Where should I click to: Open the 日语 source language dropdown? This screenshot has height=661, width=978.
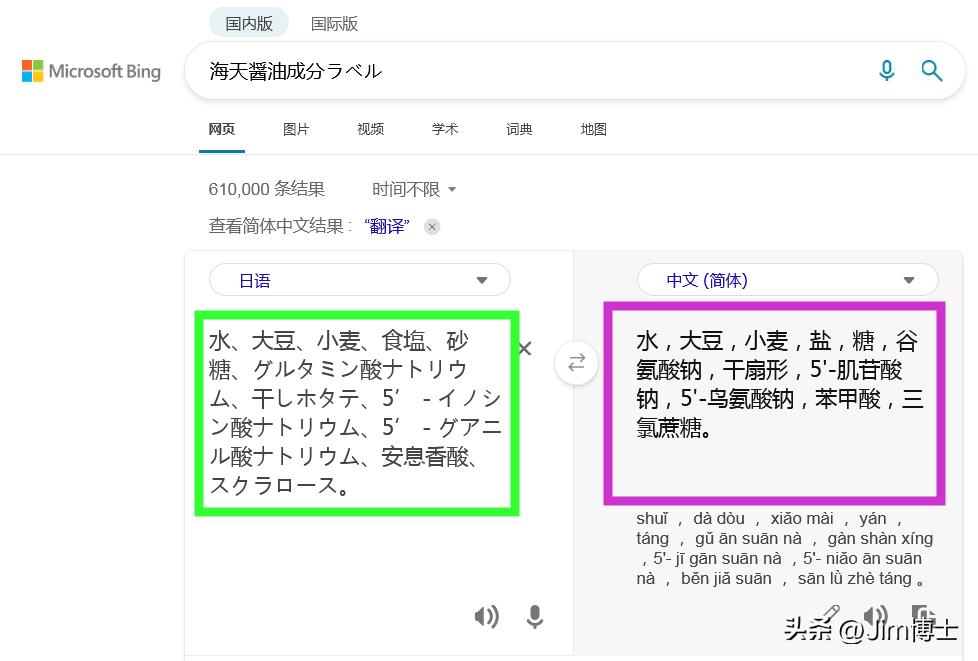359,280
